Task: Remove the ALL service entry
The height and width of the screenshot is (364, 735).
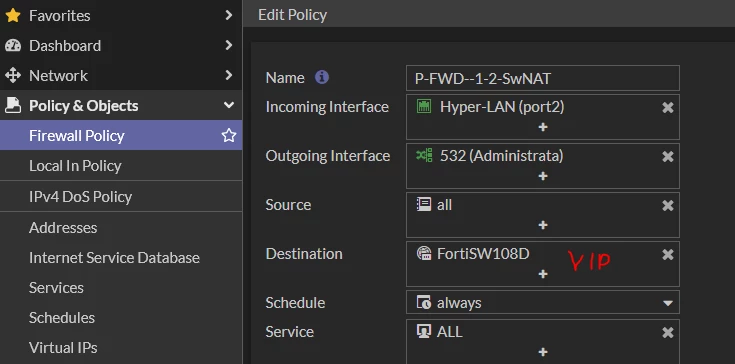Action: point(668,333)
